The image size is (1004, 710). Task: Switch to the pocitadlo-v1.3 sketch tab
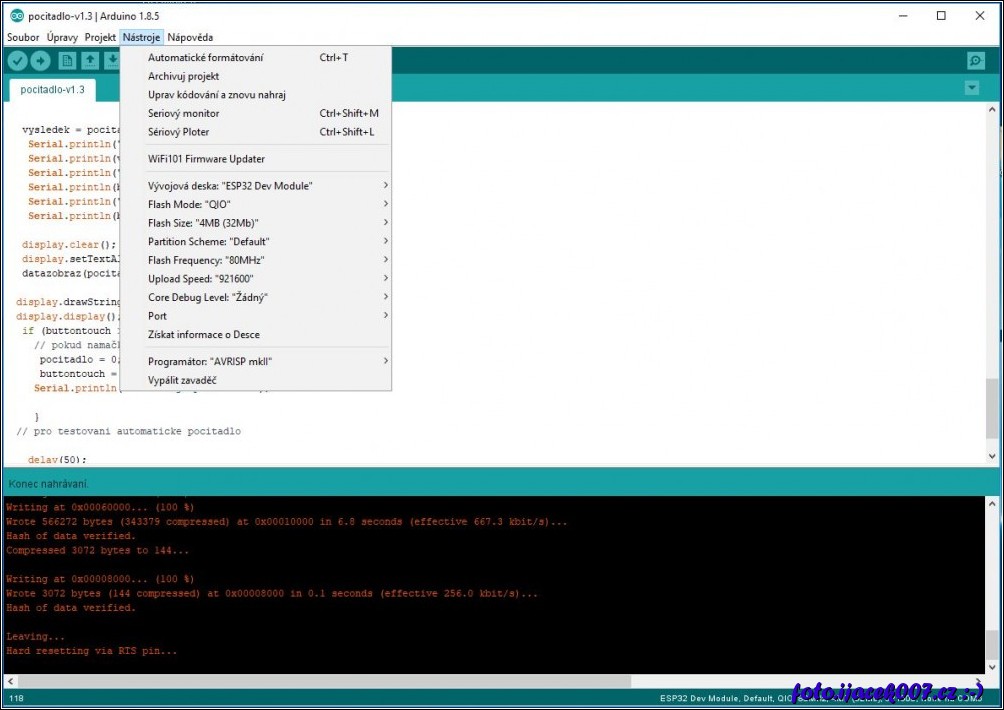[52, 90]
